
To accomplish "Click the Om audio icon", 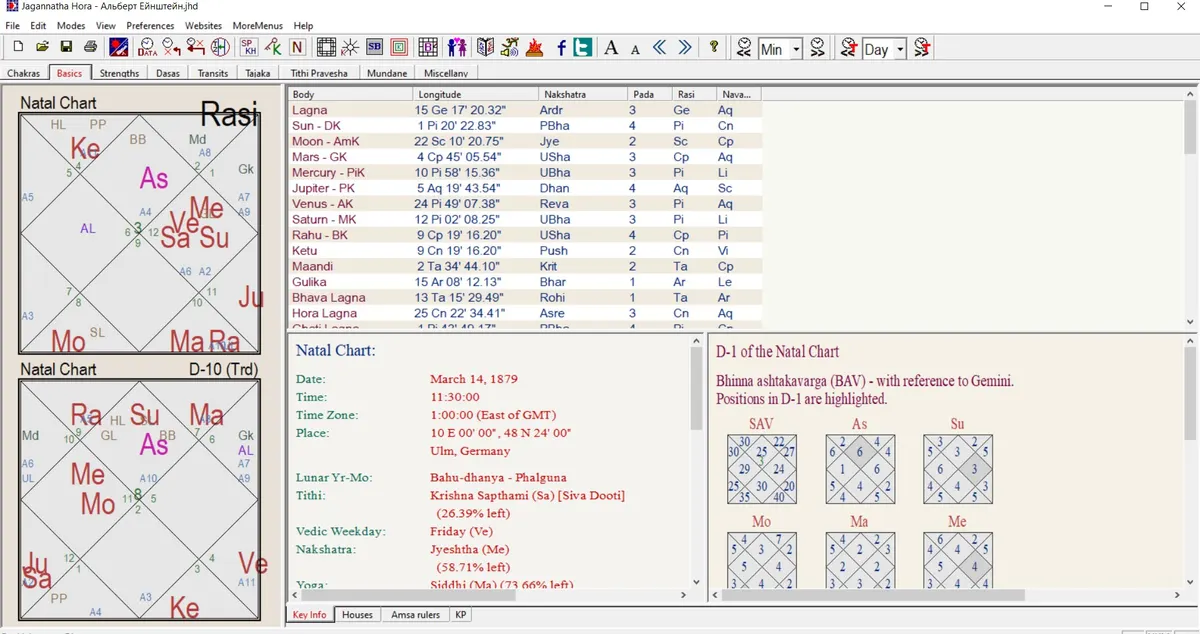I will [x=510, y=47].
